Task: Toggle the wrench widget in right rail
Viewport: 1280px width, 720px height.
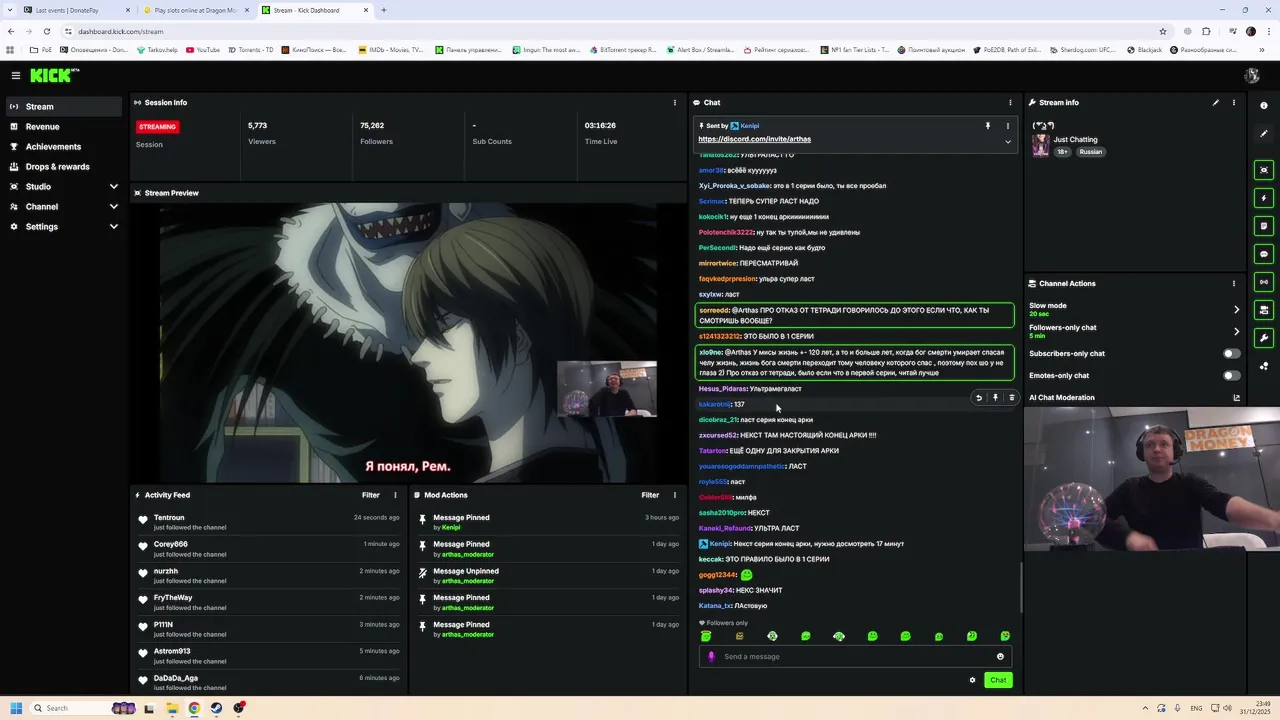Action: tap(1264, 338)
